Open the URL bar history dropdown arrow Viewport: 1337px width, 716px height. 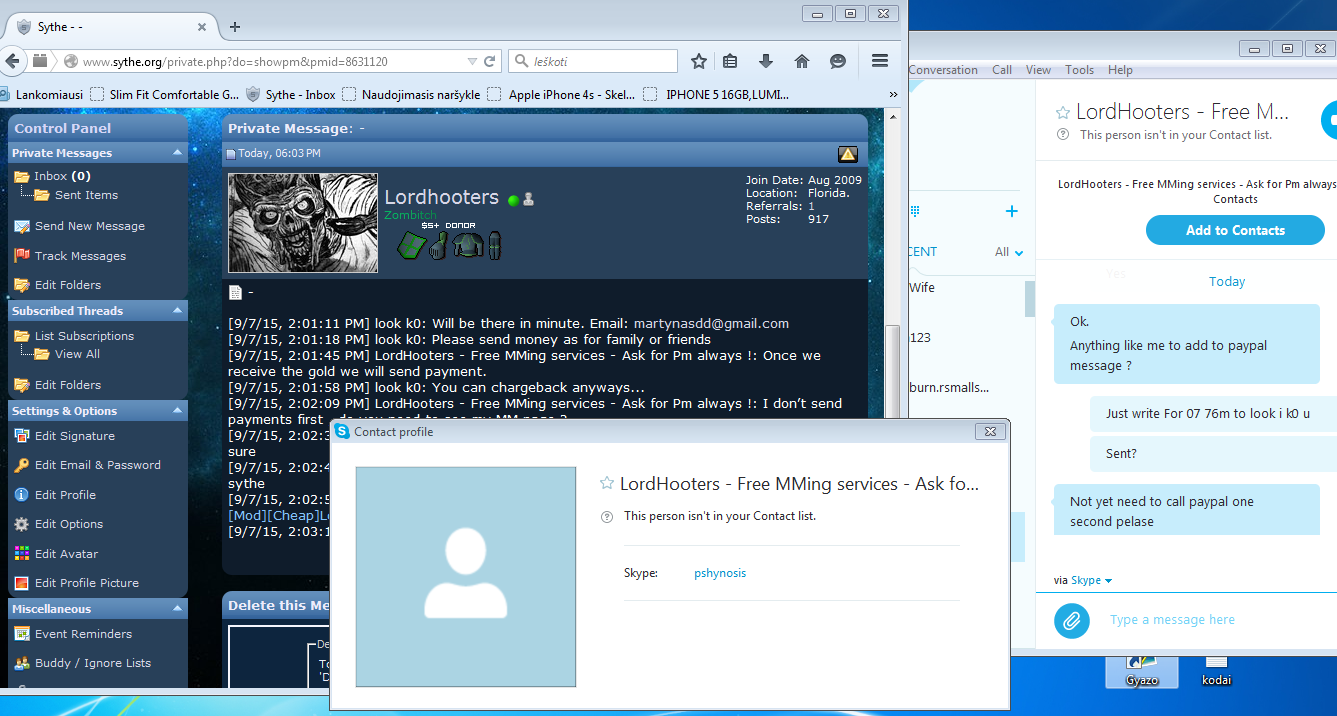tap(472, 61)
